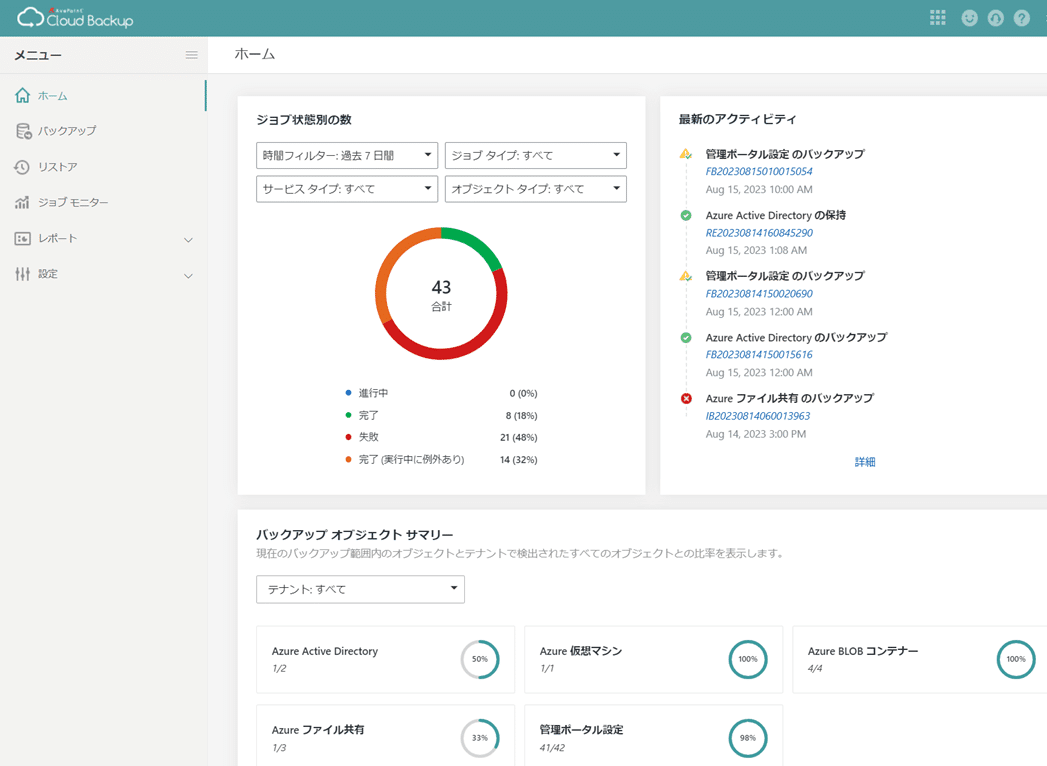Click the Azure ファイル共有 33% progress ring

(480, 738)
